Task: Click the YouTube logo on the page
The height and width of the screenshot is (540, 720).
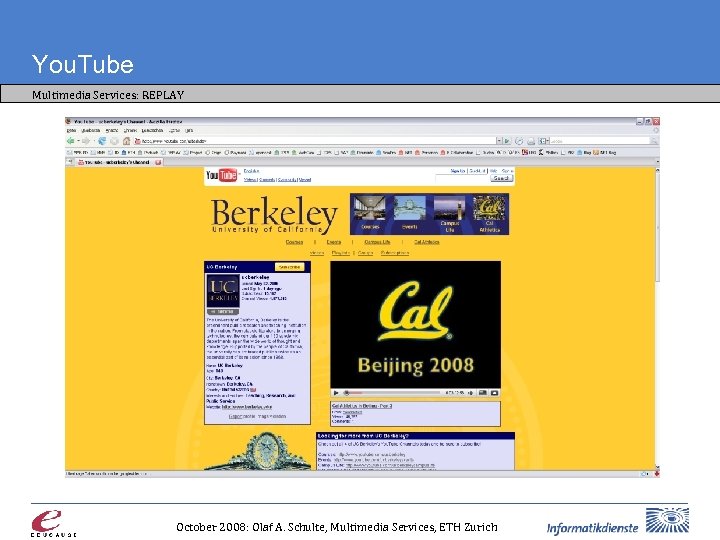Action: (221, 175)
